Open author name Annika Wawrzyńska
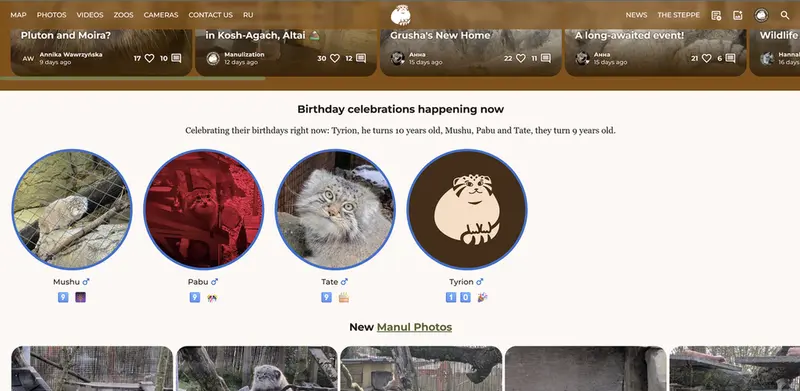 [71, 55]
